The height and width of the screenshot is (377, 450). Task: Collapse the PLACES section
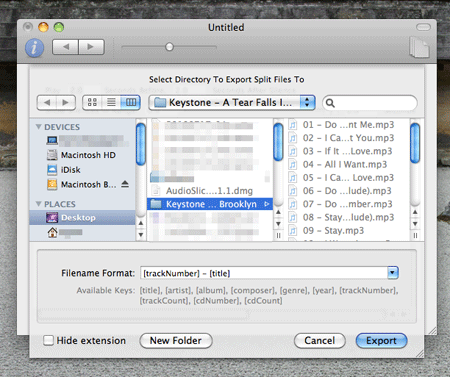(39, 204)
